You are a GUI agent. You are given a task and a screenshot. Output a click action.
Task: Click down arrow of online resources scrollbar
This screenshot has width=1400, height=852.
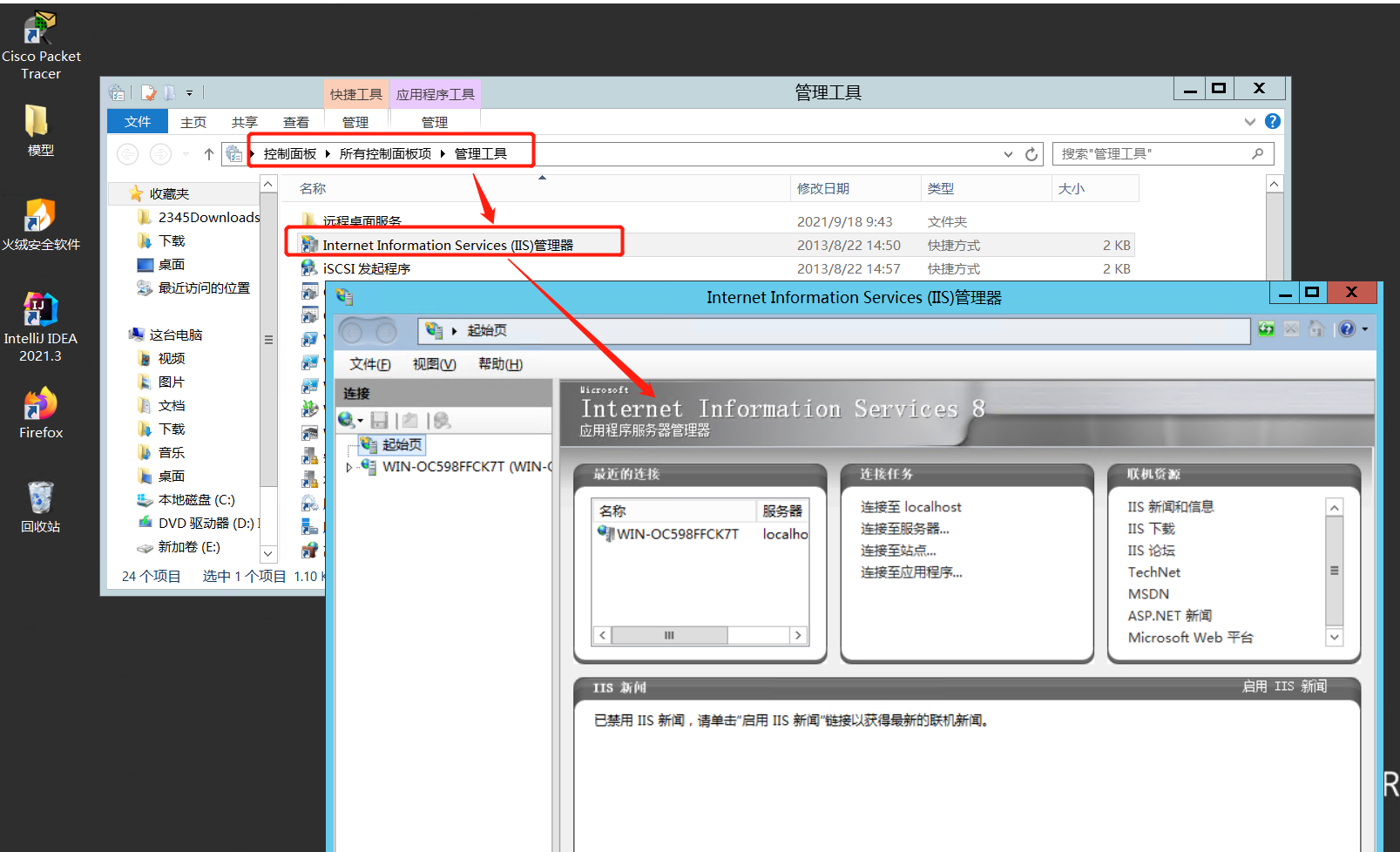coord(1334,637)
